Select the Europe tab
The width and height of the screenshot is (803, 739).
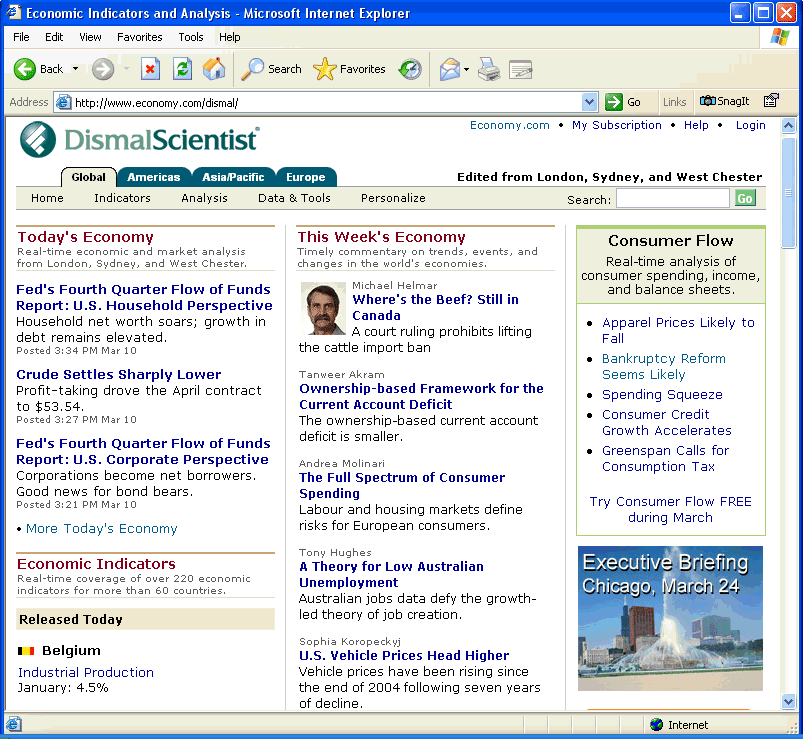coord(305,177)
